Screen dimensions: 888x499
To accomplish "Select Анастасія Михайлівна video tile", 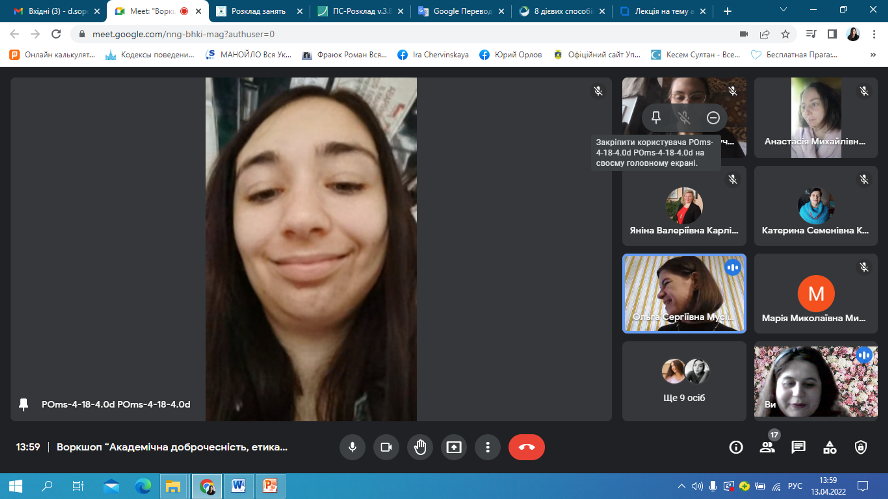I will [x=816, y=117].
